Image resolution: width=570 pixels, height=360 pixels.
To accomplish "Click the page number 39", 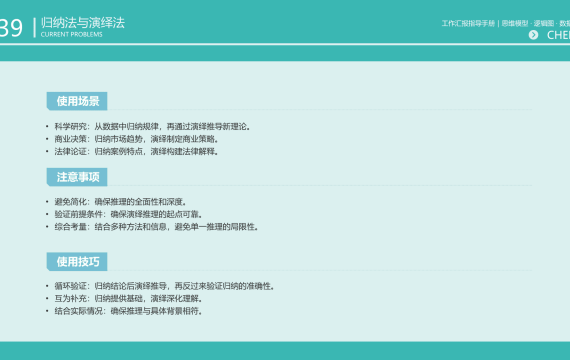I will click(11, 28).
